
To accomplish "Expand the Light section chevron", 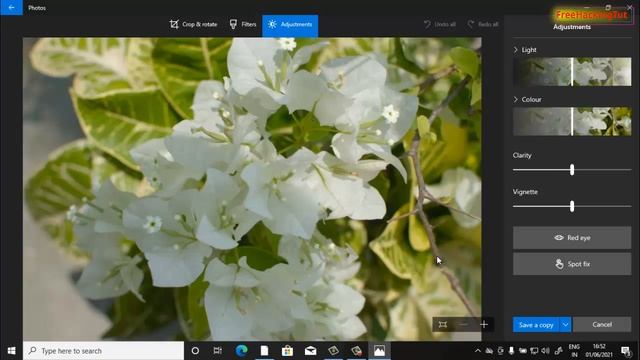I will (516, 50).
